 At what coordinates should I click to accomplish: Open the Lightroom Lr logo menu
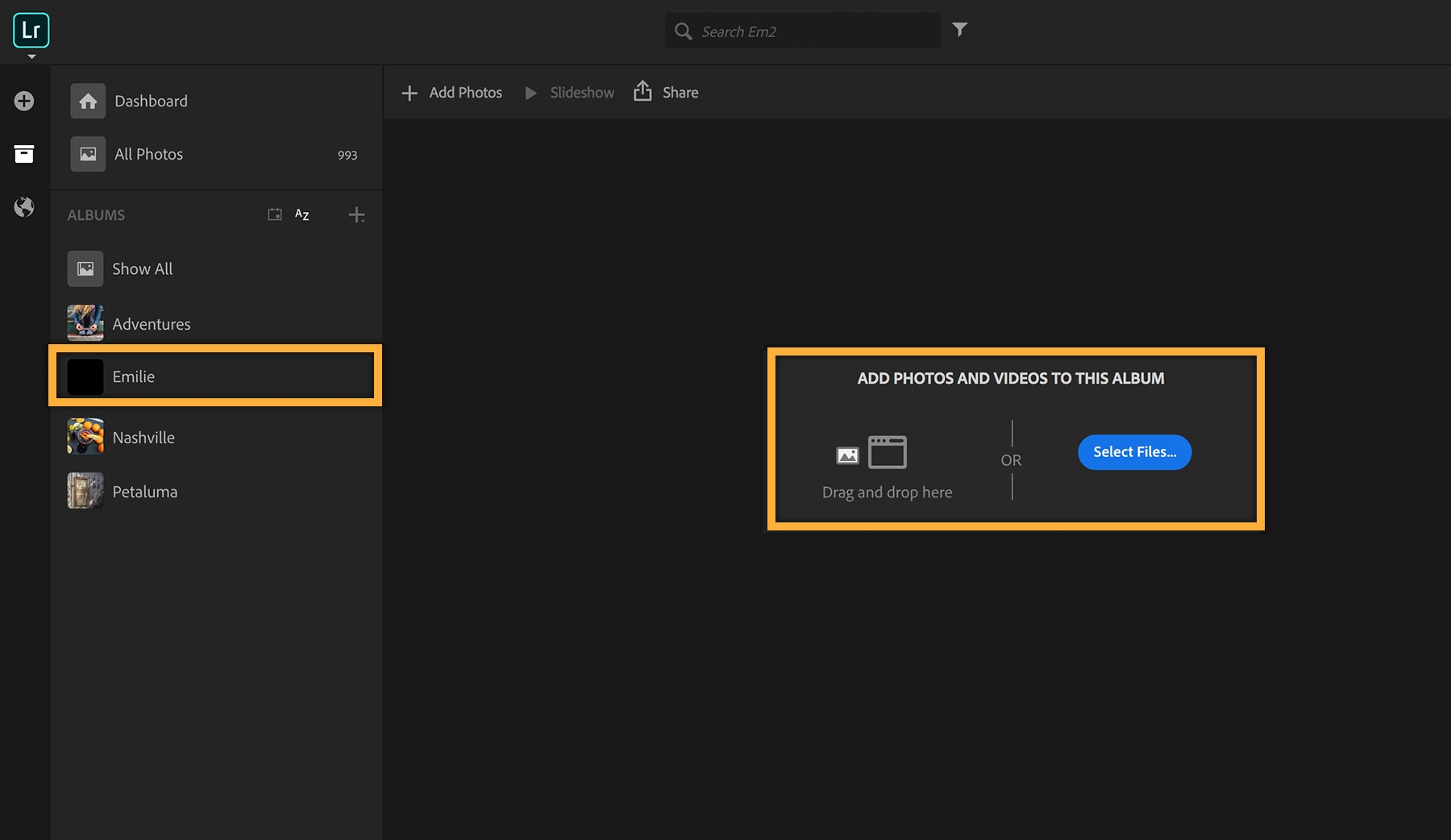point(31,30)
